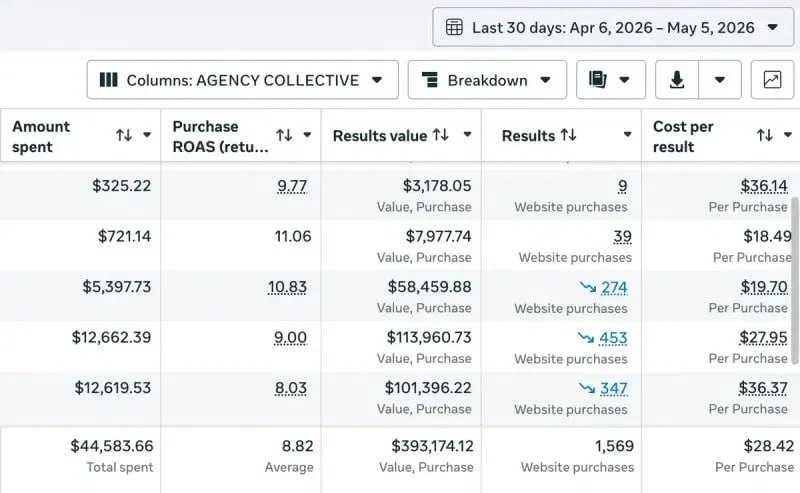
Task: Click the 453 website purchases link
Action: [x=613, y=338]
